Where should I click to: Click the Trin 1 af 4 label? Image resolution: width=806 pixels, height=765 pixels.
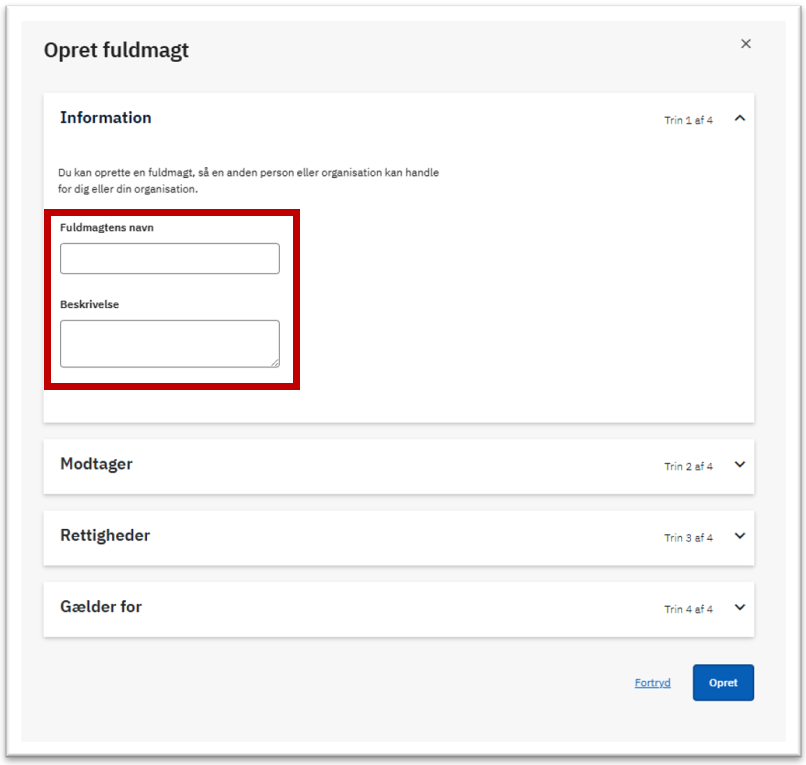pos(688,120)
